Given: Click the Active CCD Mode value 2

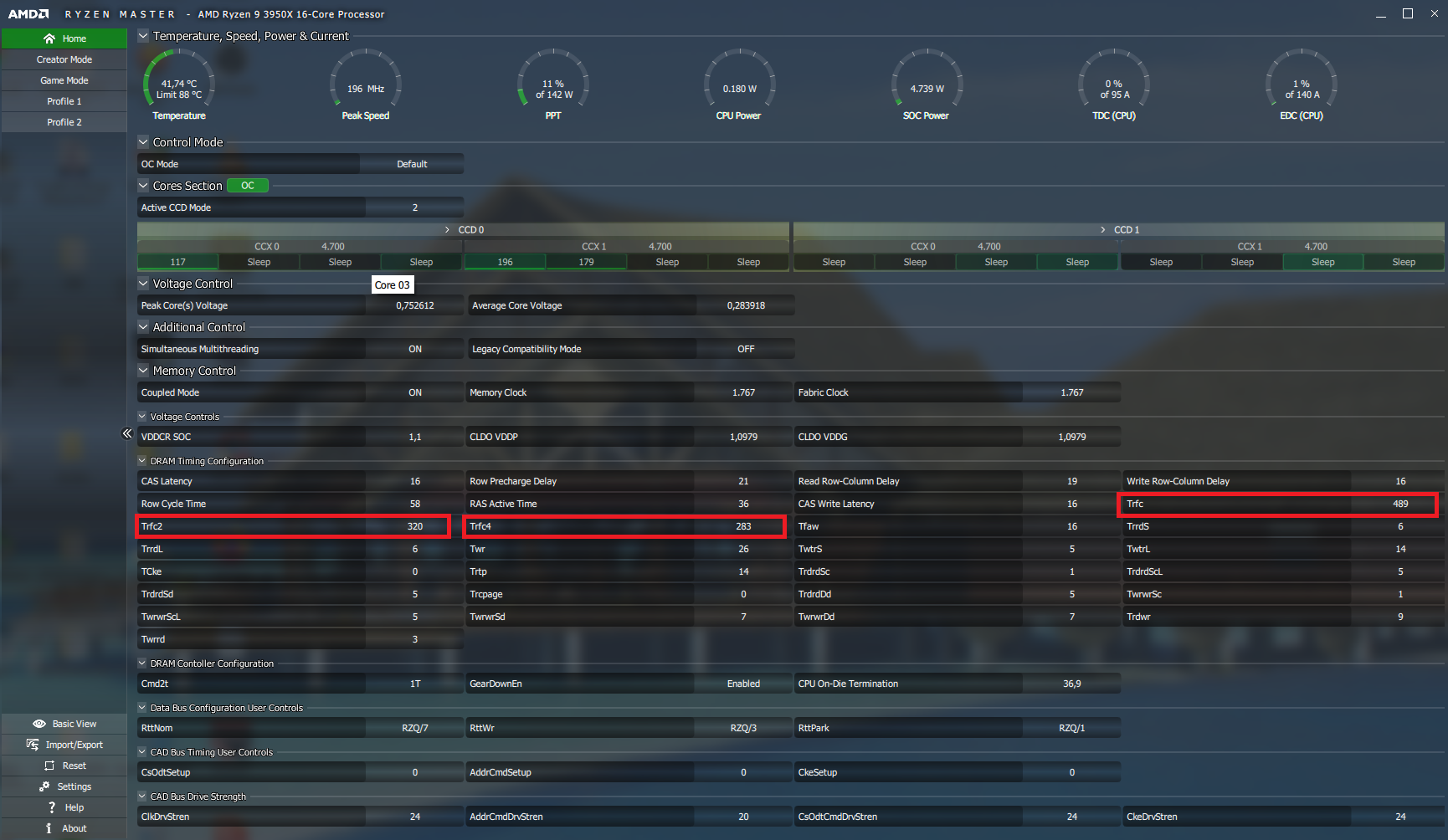Looking at the screenshot, I should tap(415, 207).
